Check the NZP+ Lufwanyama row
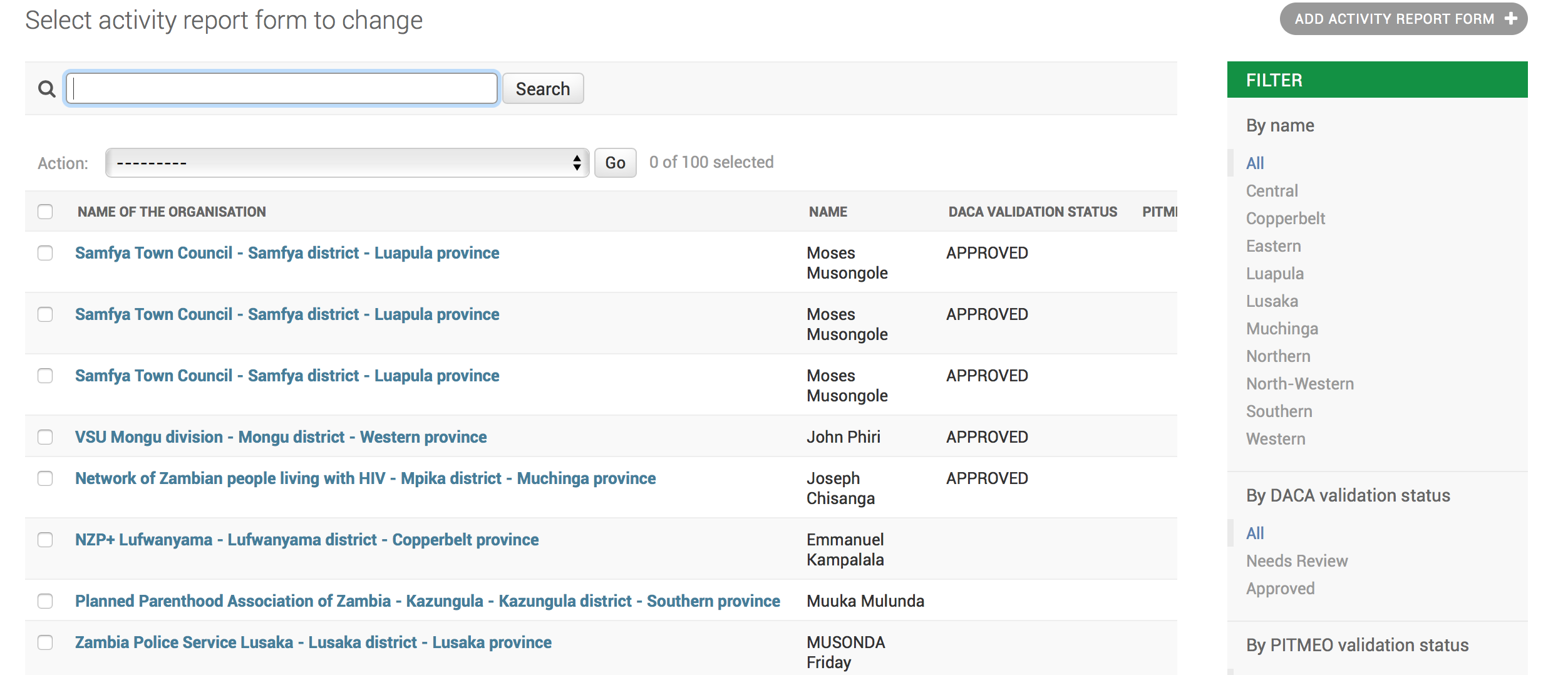This screenshot has width=1568, height=675. [44, 540]
